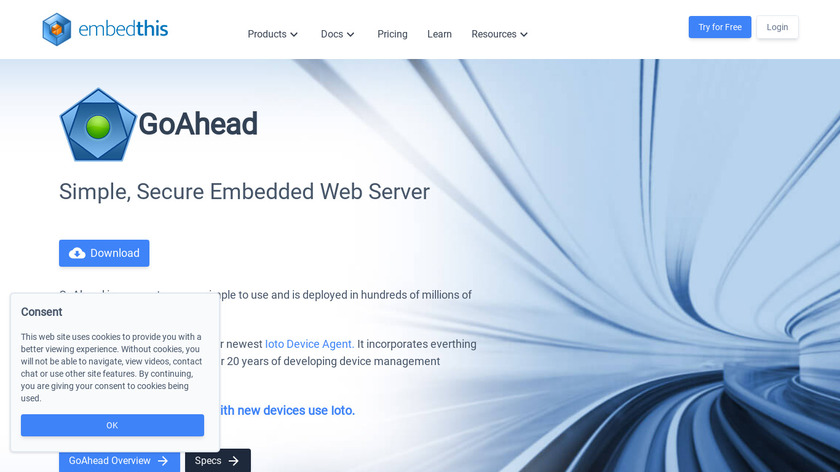Follow the Ioto Device Agent link
840x472 pixels.
click(309, 344)
